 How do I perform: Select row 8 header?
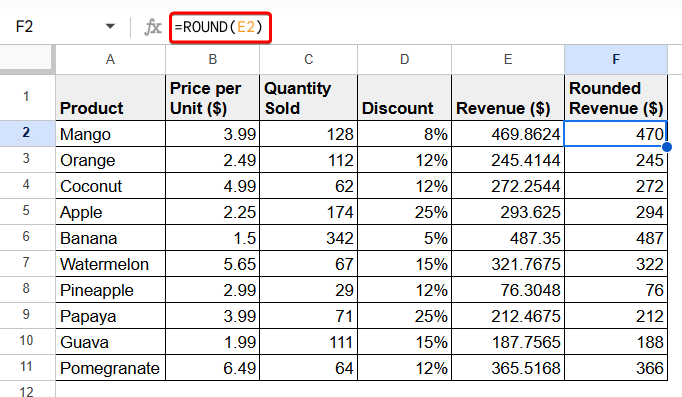pyautogui.click(x=27, y=289)
